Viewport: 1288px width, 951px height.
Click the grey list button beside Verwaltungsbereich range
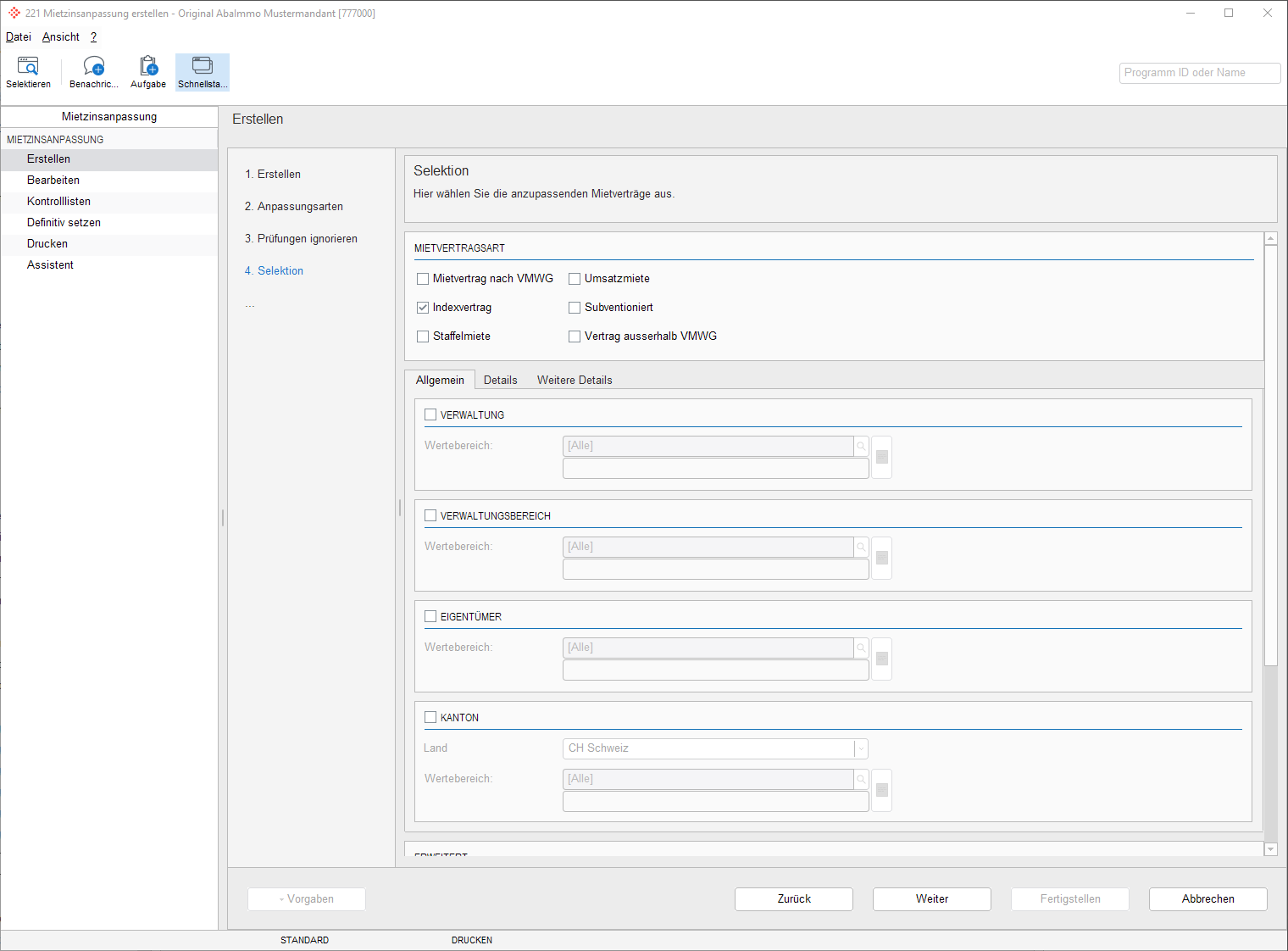tap(882, 558)
